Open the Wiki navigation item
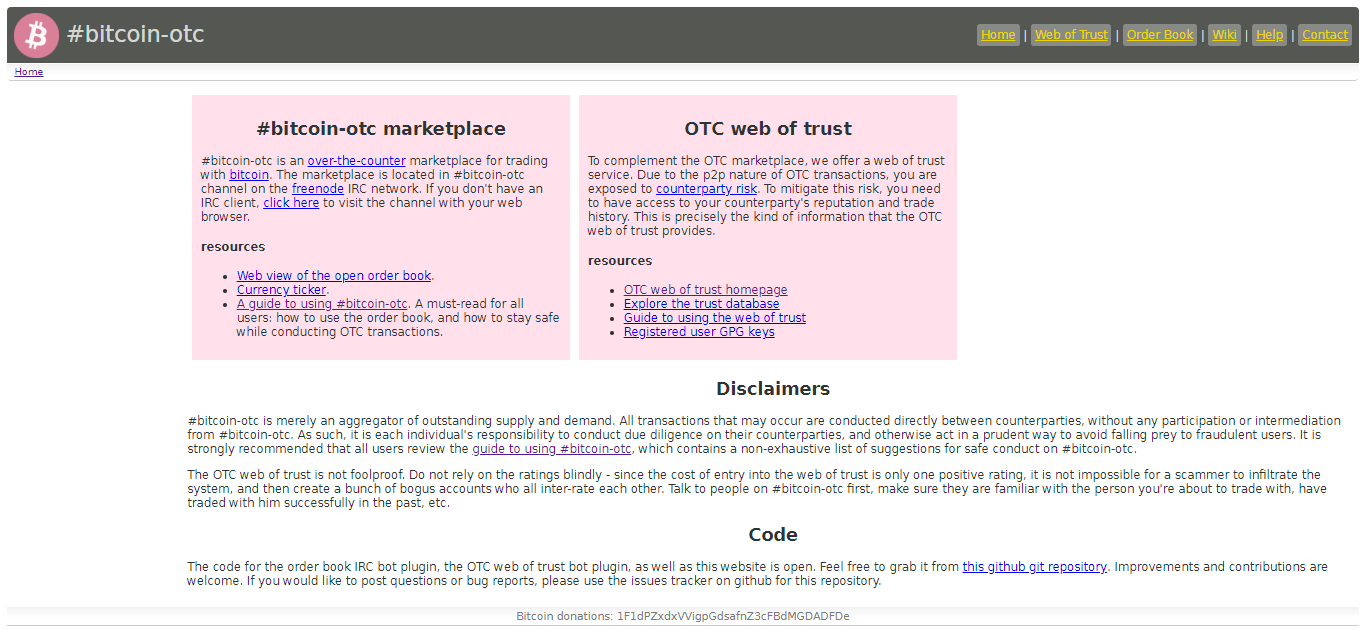 (1224, 35)
